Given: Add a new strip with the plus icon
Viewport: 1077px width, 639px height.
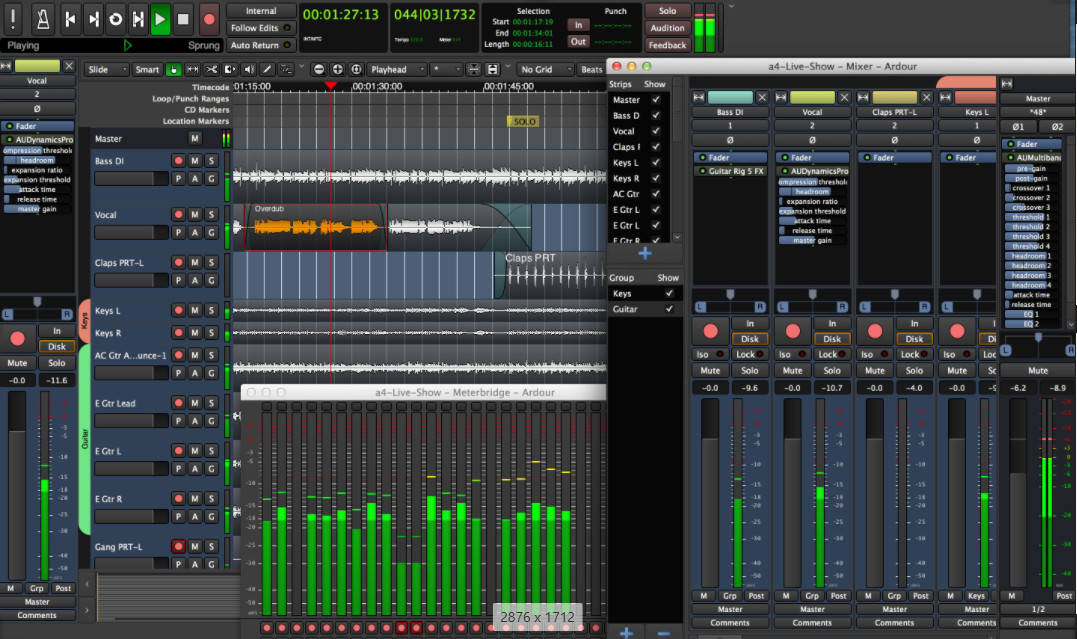Looking at the screenshot, I should pyautogui.click(x=644, y=254).
